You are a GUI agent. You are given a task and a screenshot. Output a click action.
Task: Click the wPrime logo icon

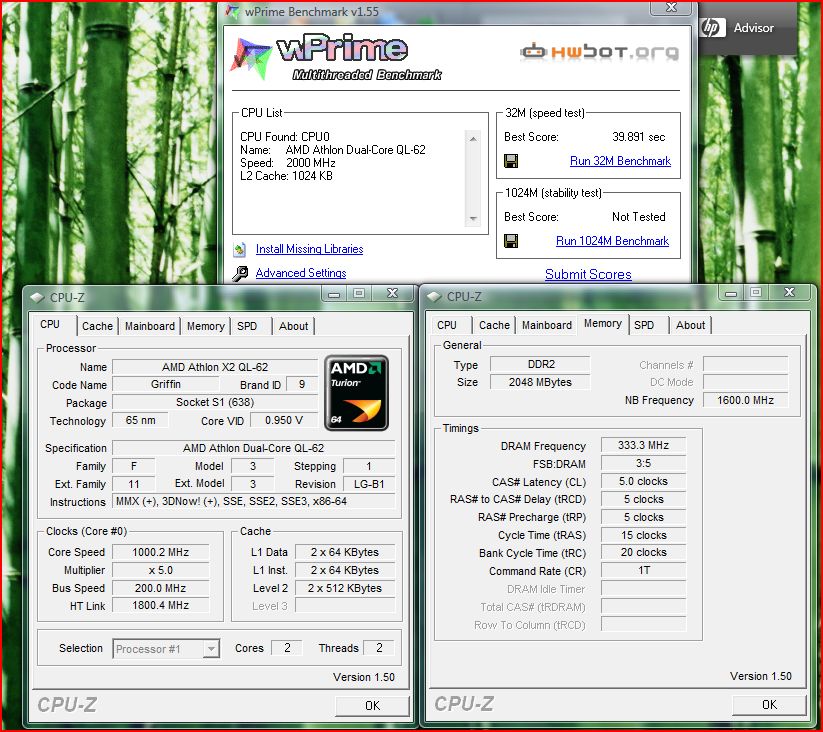click(x=250, y=58)
